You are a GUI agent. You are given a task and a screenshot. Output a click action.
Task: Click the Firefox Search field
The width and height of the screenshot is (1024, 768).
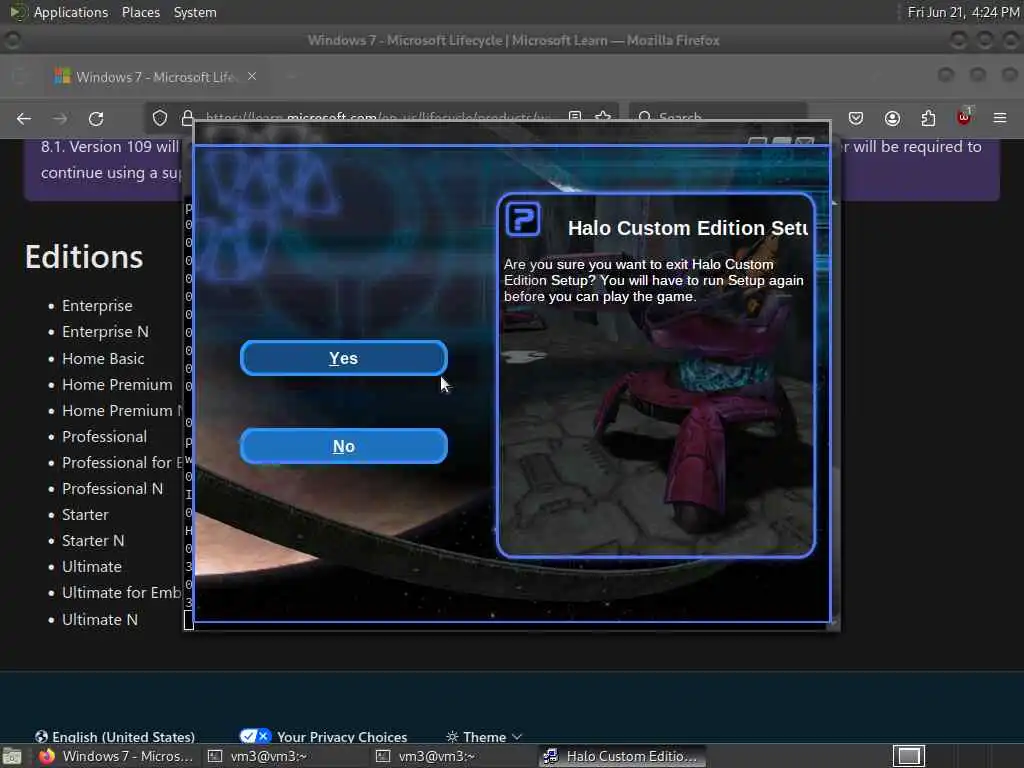tap(718, 118)
